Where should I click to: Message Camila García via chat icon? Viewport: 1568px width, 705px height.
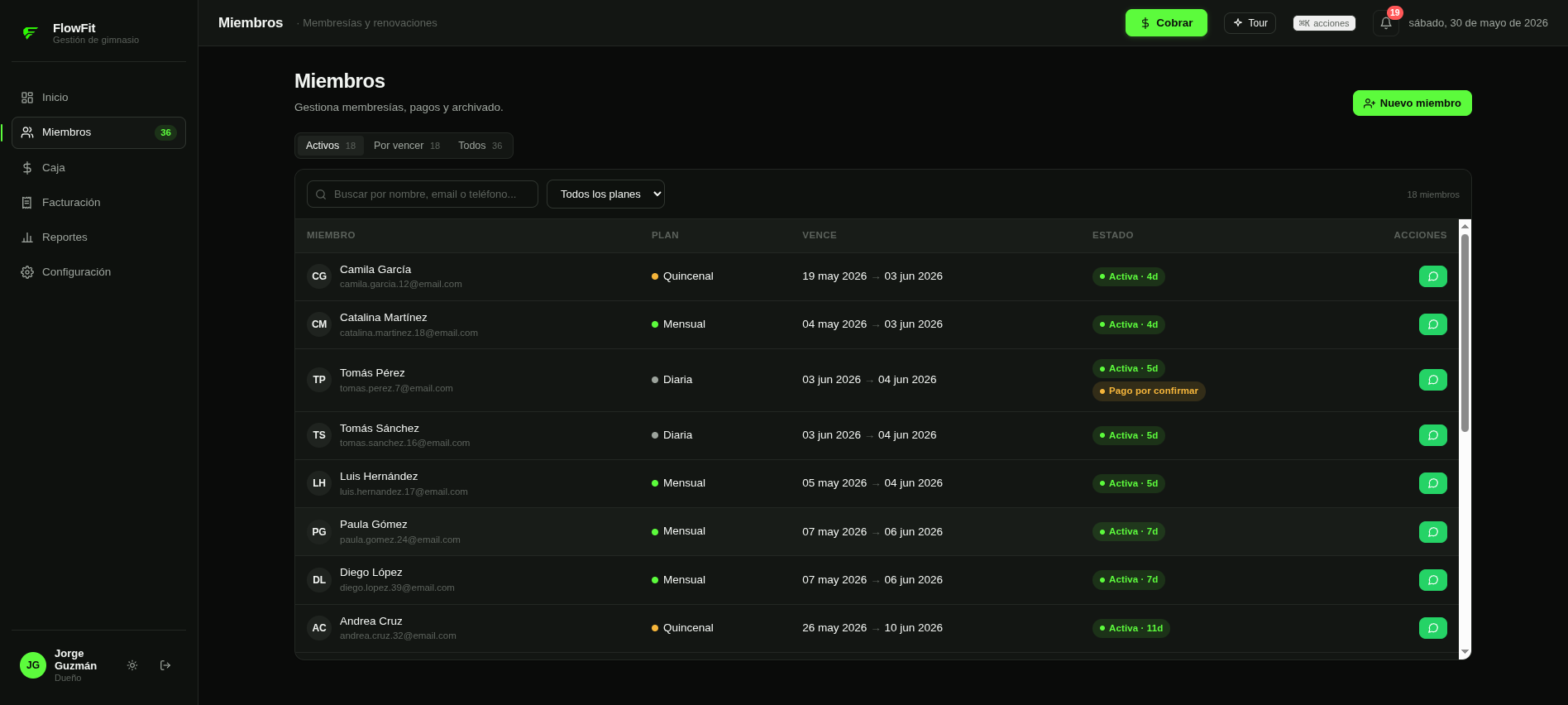pos(1433,276)
